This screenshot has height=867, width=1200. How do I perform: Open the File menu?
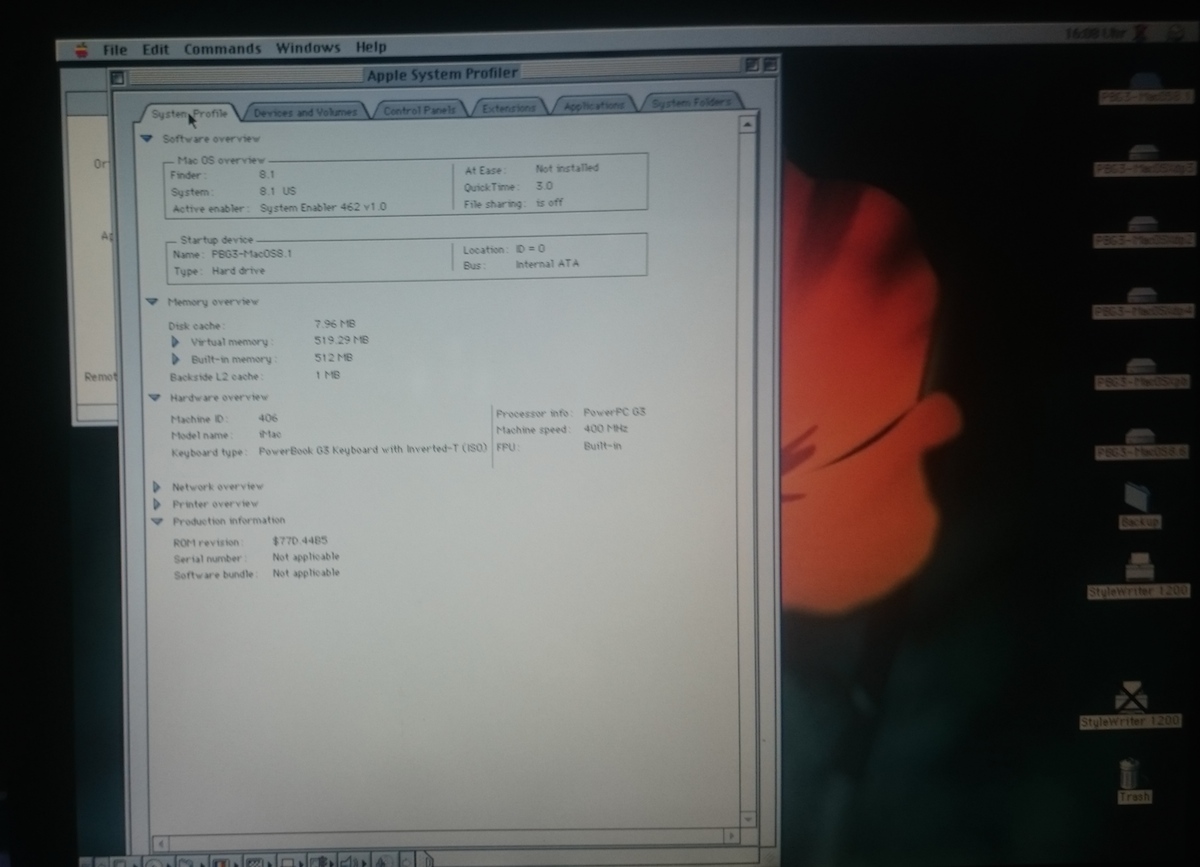pyautogui.click(x=115, y=49)
